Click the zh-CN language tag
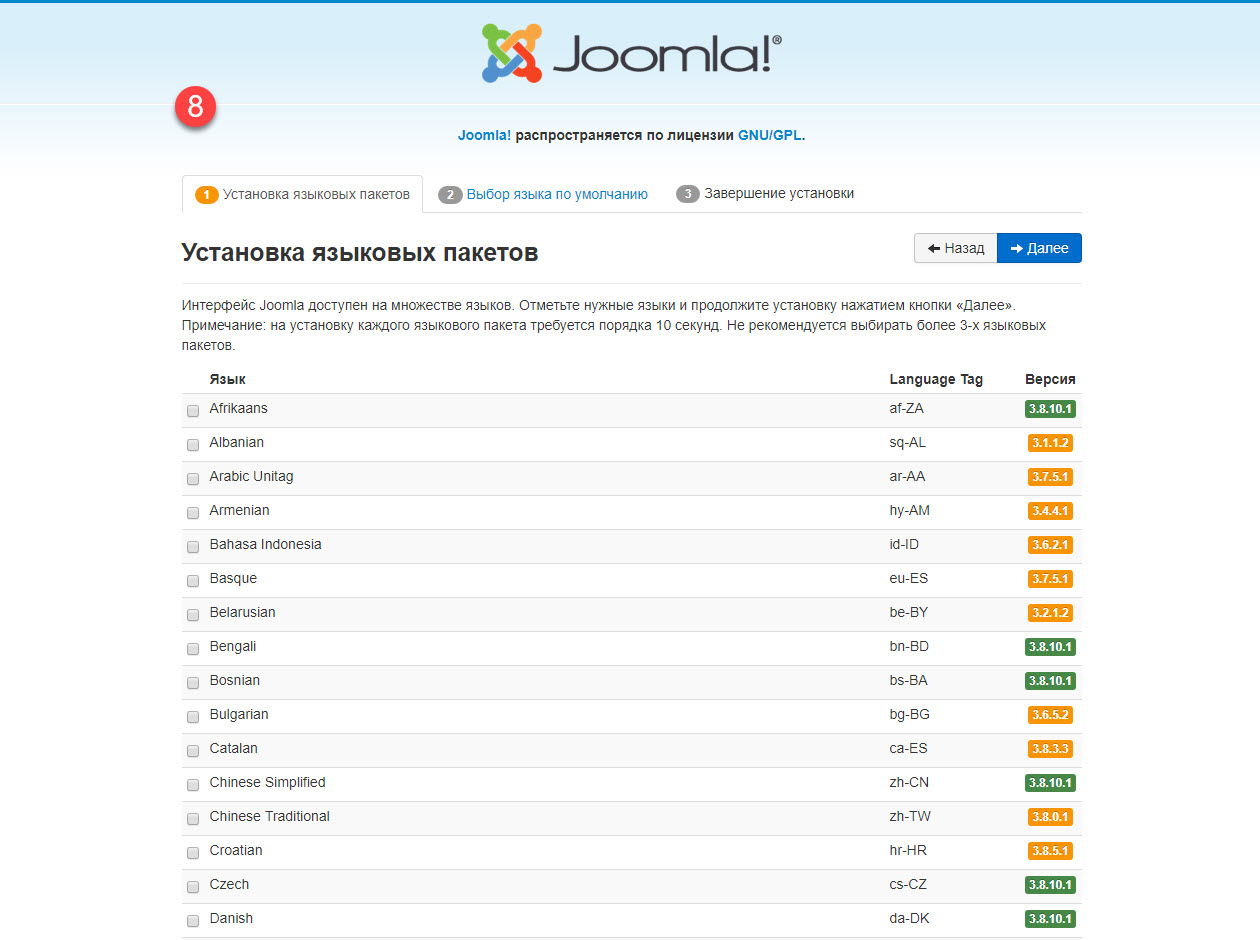Screen dimensions: 1260x940 (909, 782)
